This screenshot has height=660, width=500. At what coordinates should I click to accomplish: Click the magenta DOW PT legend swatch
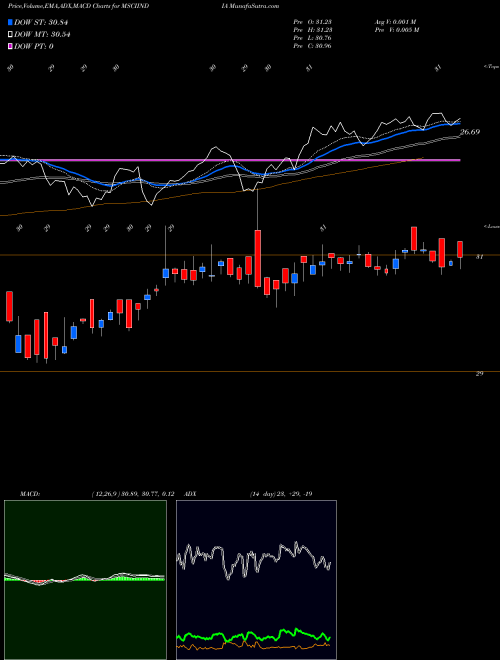click(x=10, y=46)
